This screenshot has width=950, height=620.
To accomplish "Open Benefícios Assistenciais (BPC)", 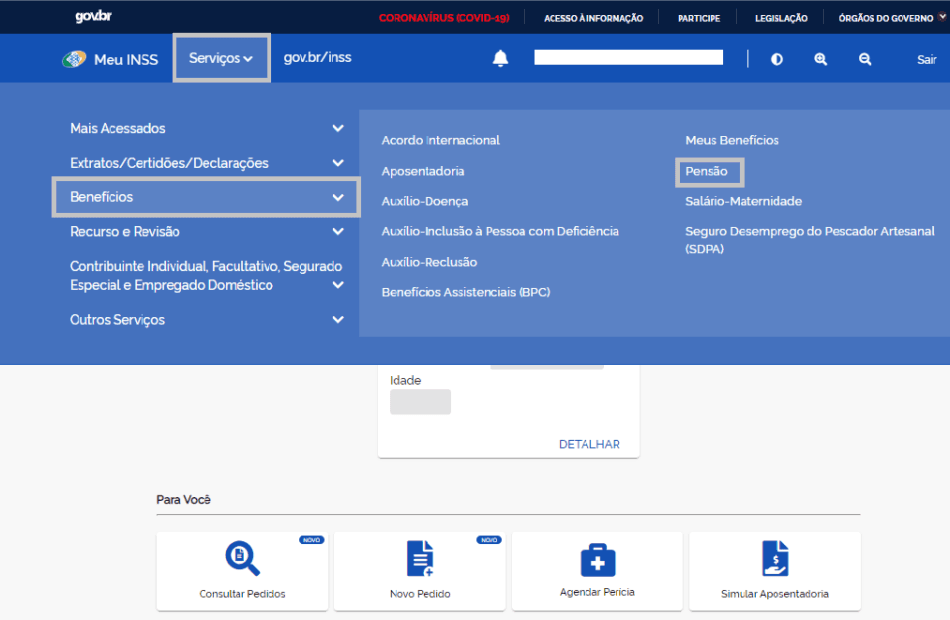I will point(466,292).
